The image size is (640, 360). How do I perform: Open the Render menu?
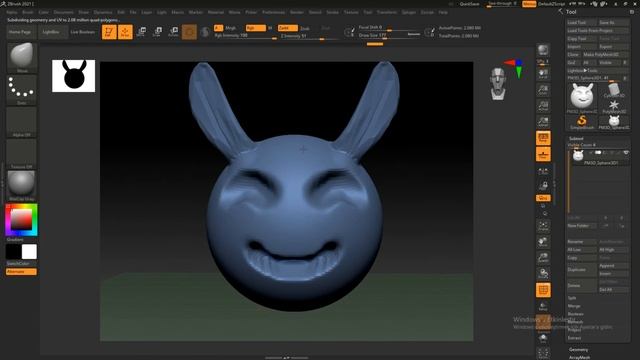point(297,12)
